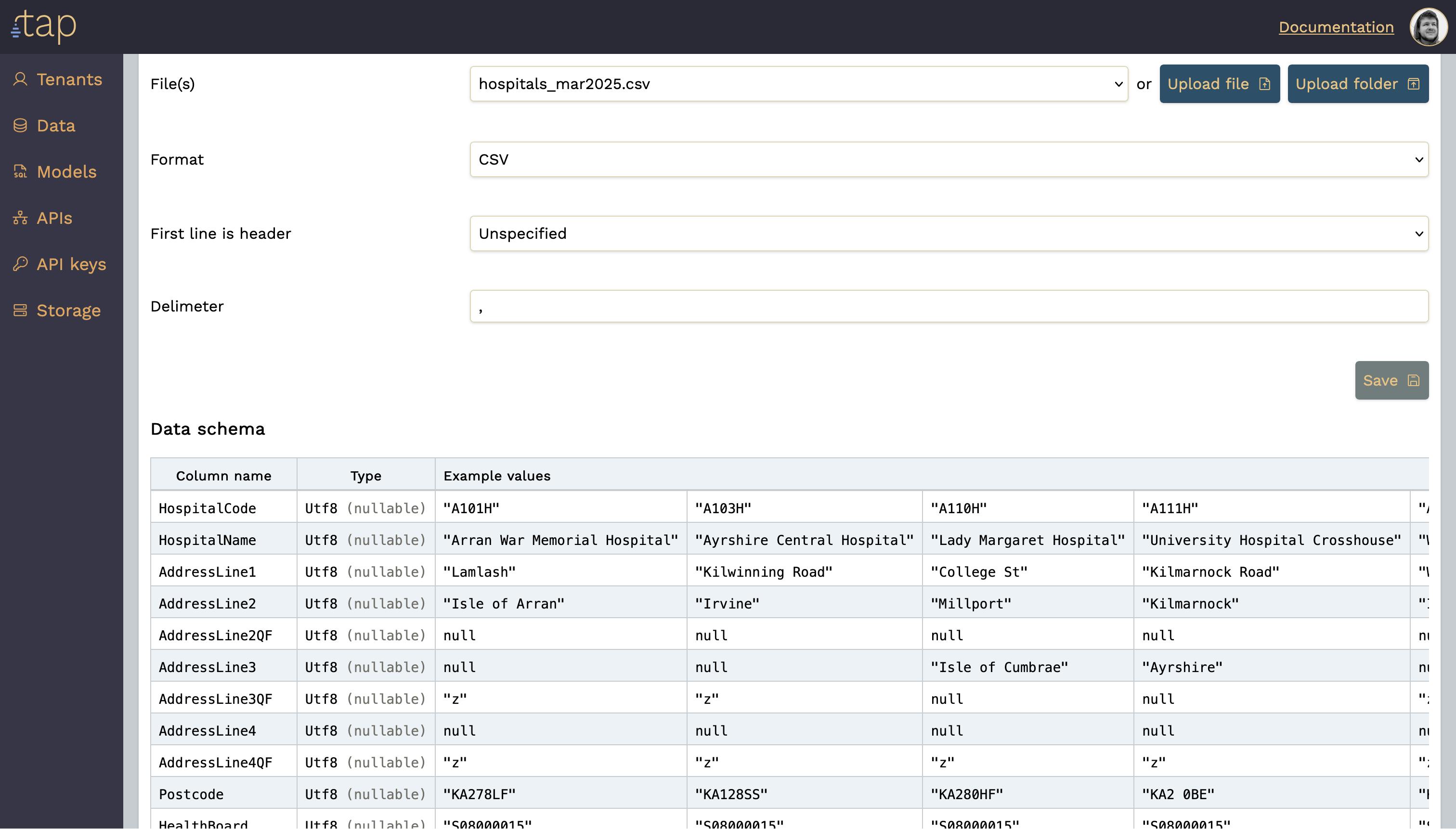
Task: Click the Data database icon
Action: pyautogui.click(x=21, y=125)
